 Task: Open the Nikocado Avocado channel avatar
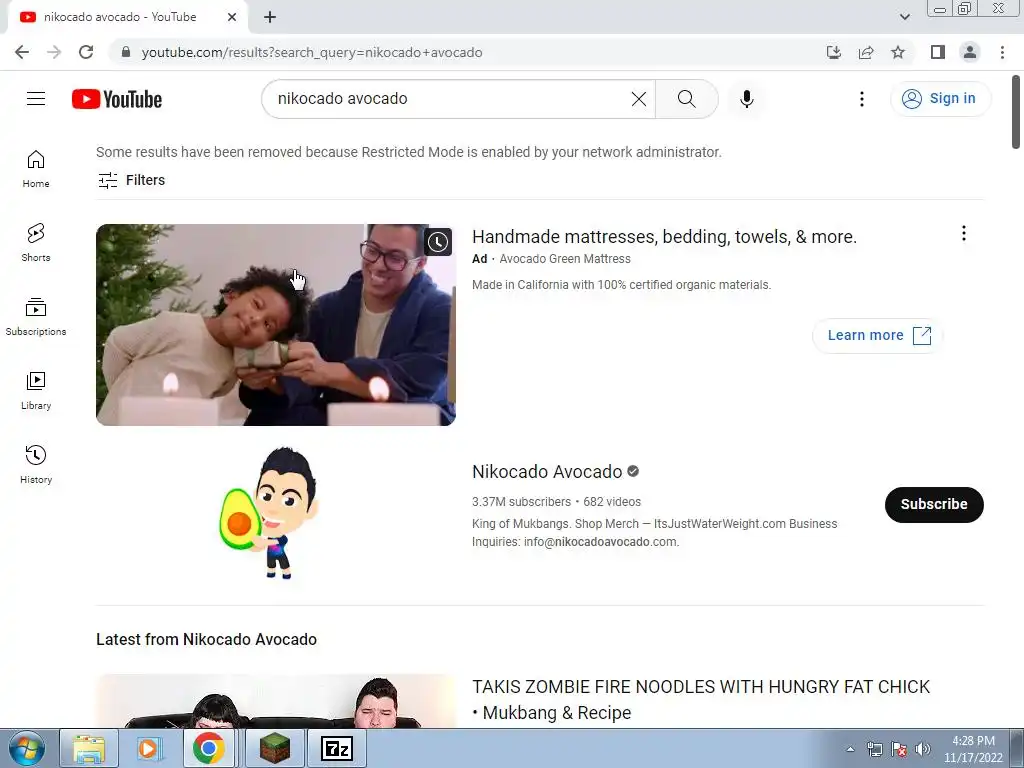click(270, 513)
